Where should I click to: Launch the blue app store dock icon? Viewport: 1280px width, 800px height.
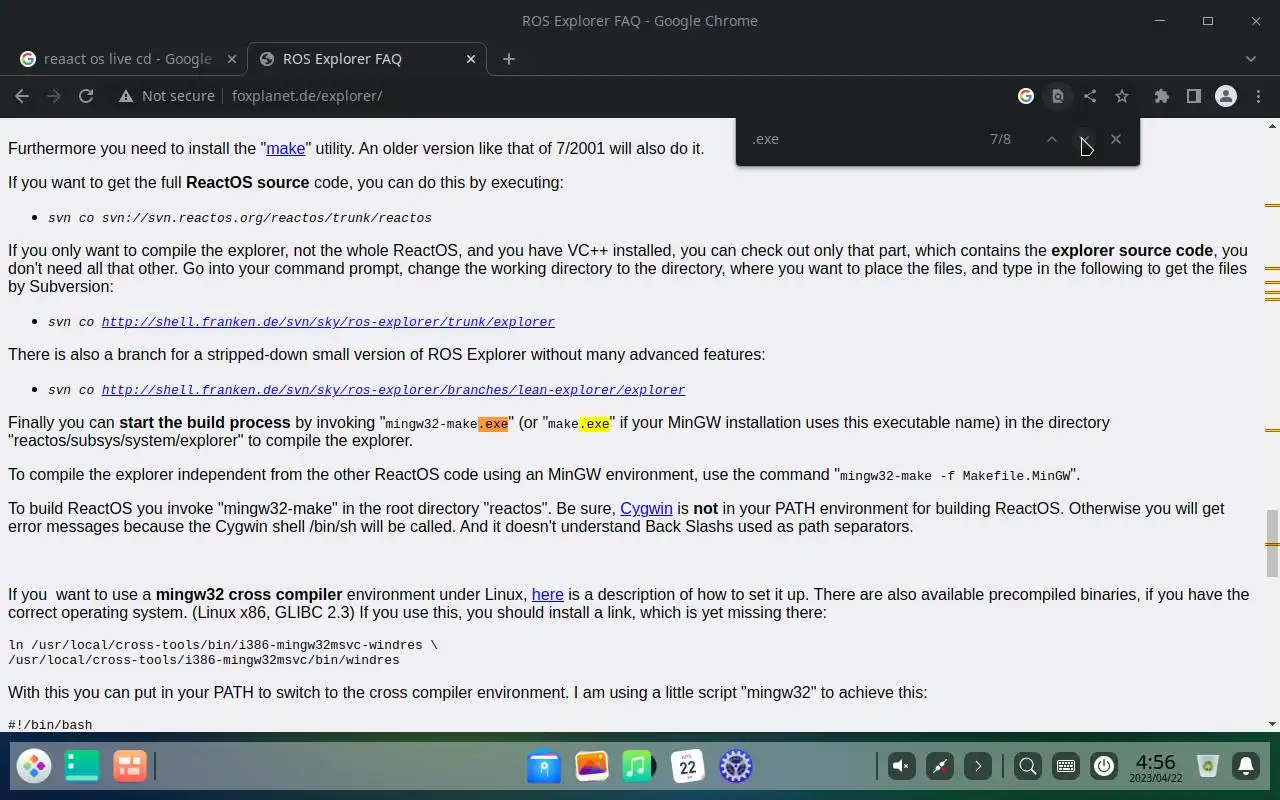click(544, 767)
